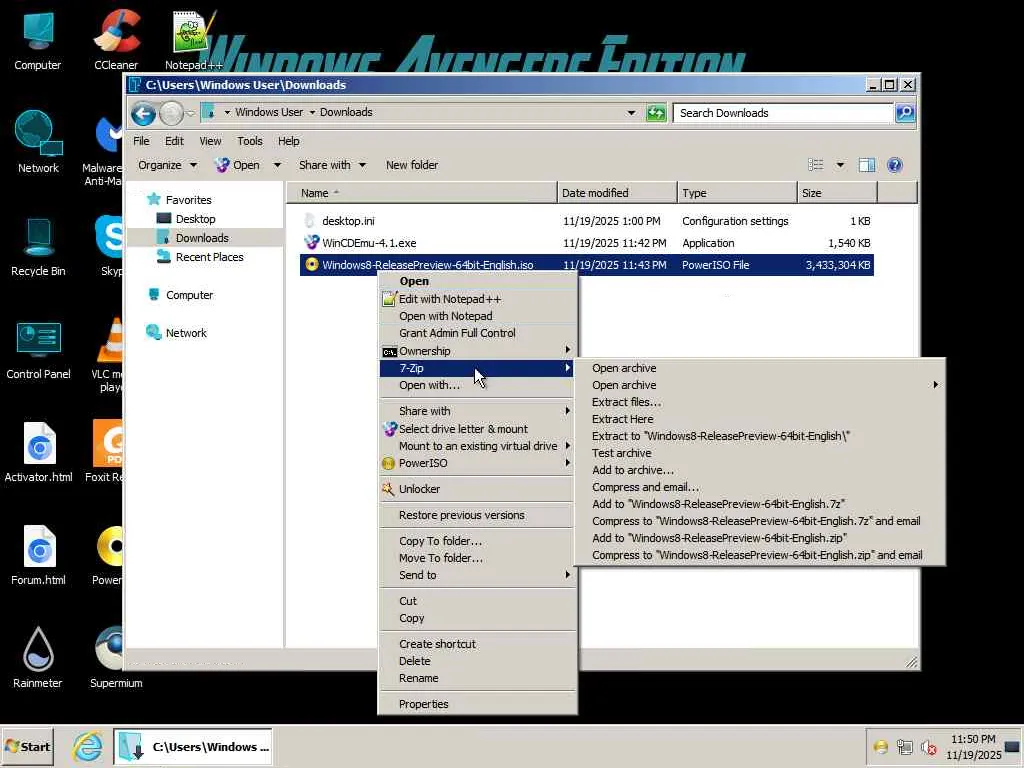Toggle the preview pane icon
Viewport: 1024px width, 768px height.
[x=867, y=165]
